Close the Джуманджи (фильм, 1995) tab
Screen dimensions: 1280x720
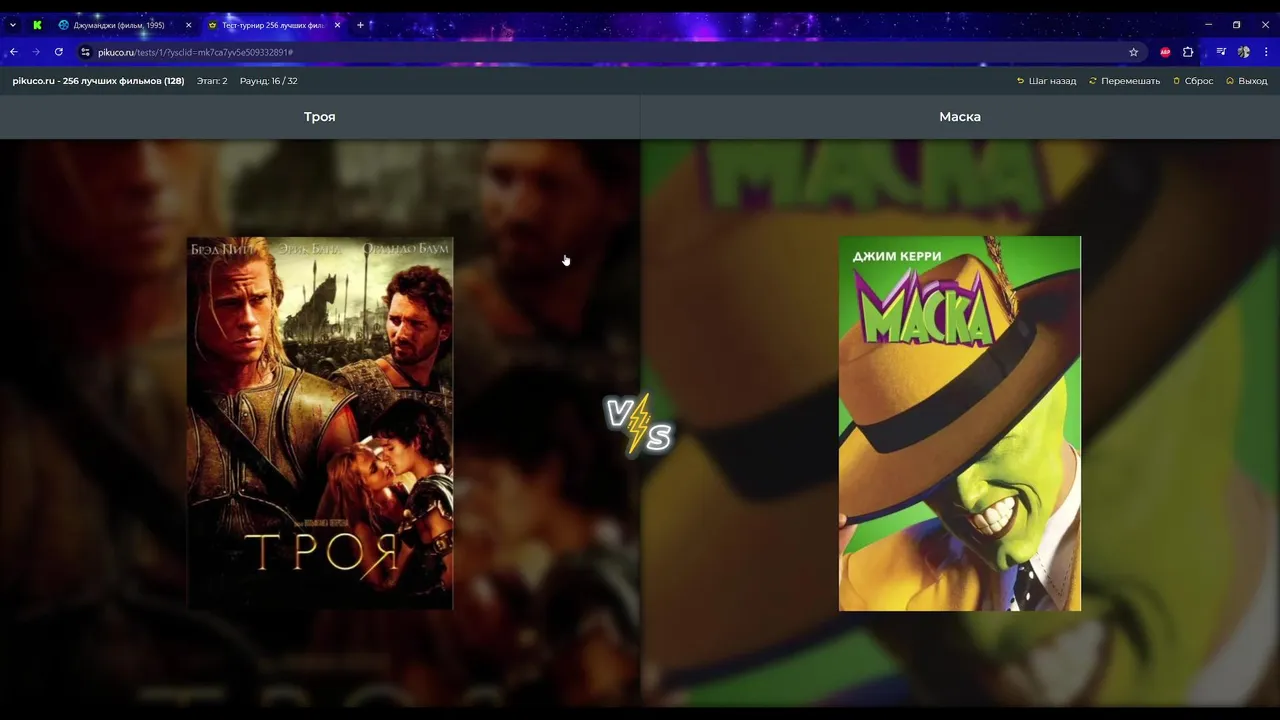click(x=188, y=25)
